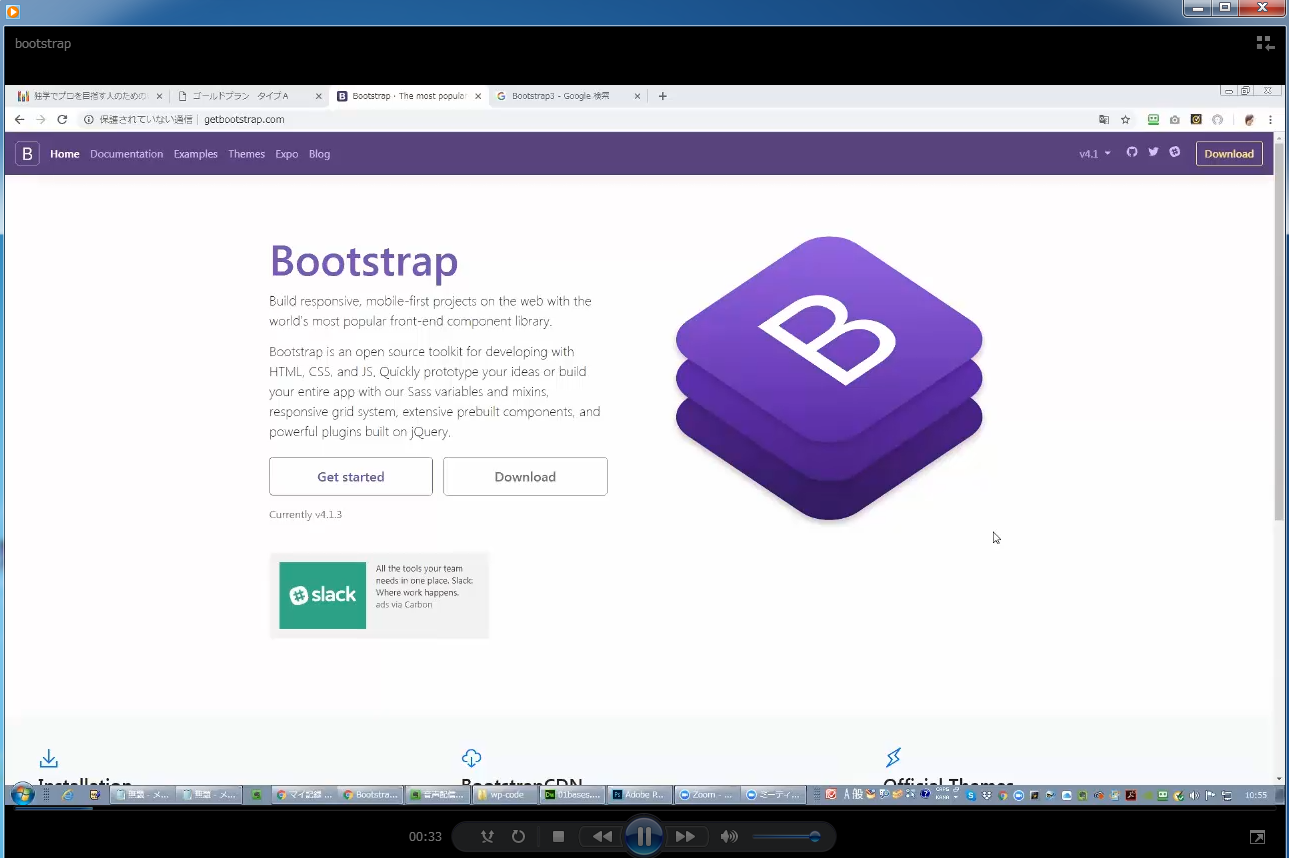Viewport: 1289px width, 858px height.
Task: Toggle repeat mode in the player
Action: point(518,837)
